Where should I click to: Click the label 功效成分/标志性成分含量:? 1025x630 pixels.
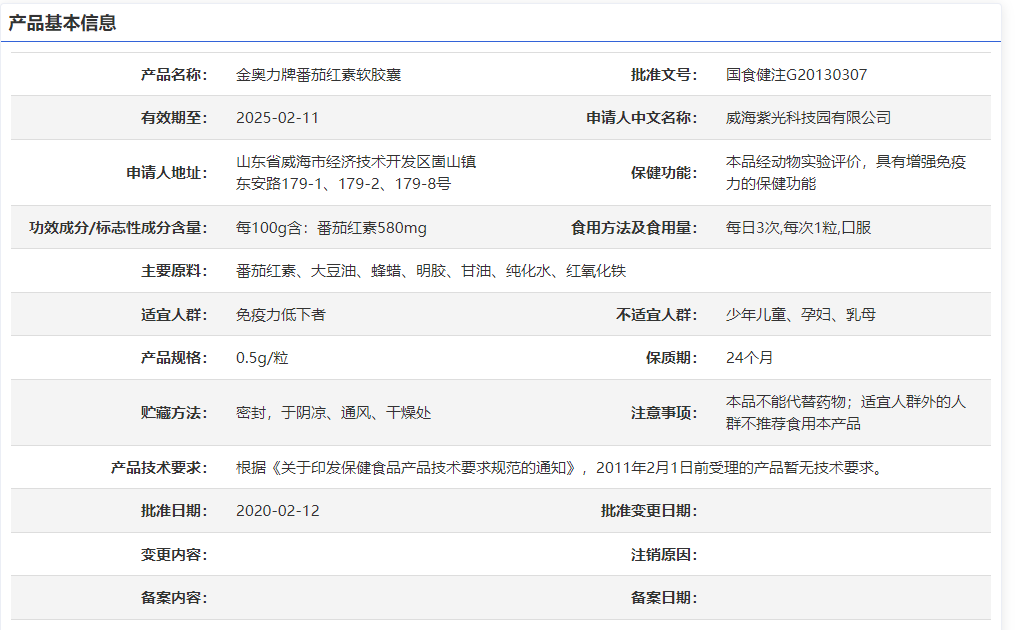tap(118, 227)
